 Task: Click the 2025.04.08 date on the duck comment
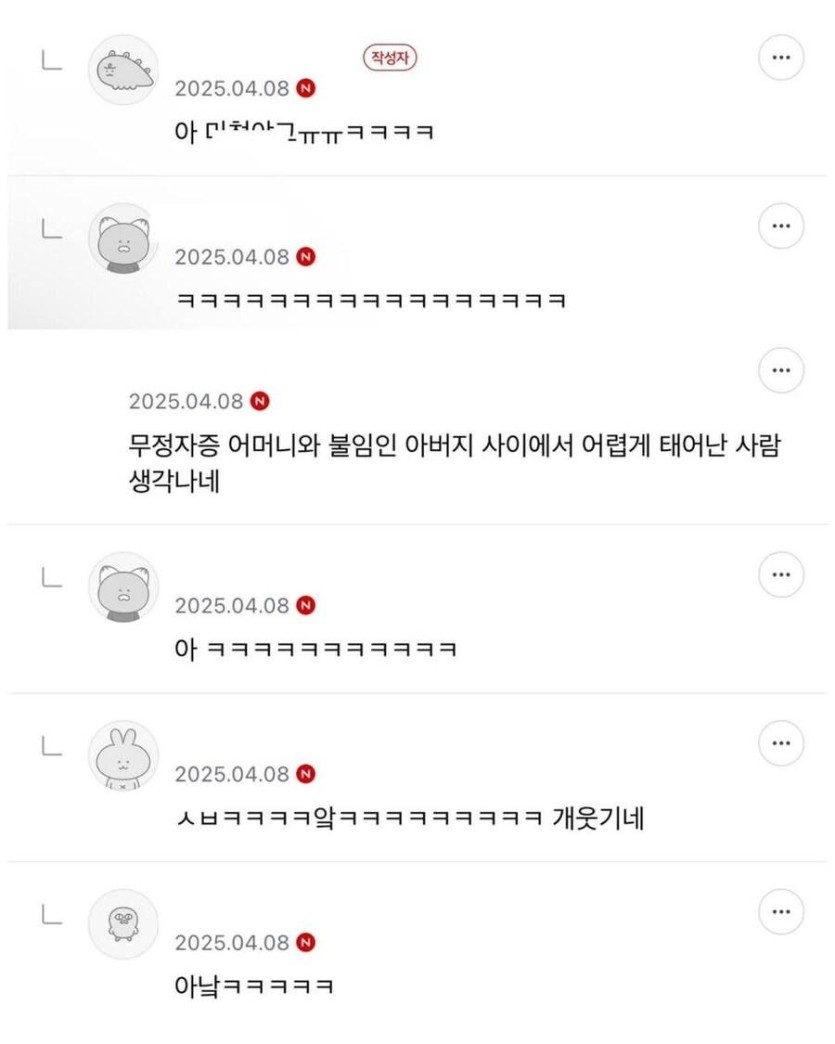click(232, 942)
